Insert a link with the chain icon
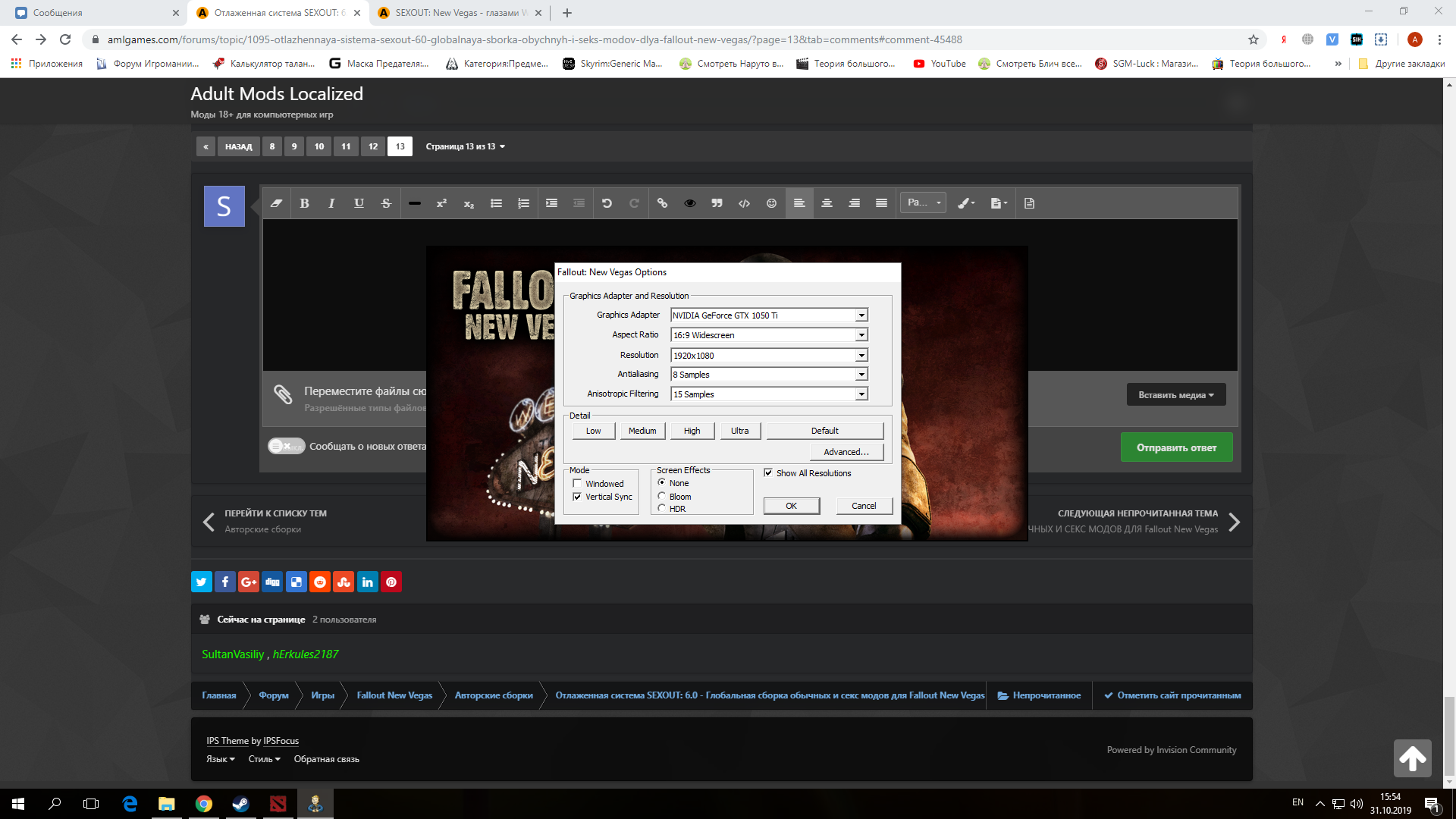Image resolution: width=1456 pixels, height=819 pixels. 662,203
